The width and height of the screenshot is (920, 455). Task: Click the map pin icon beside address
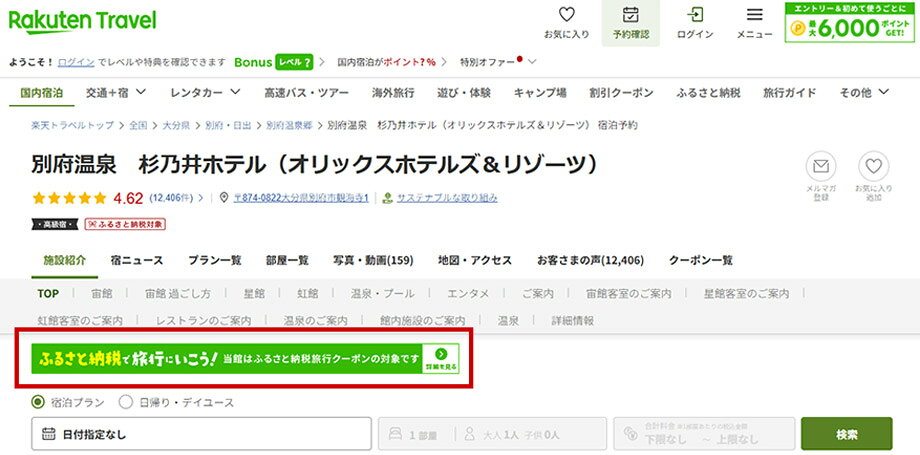[224, 198]
